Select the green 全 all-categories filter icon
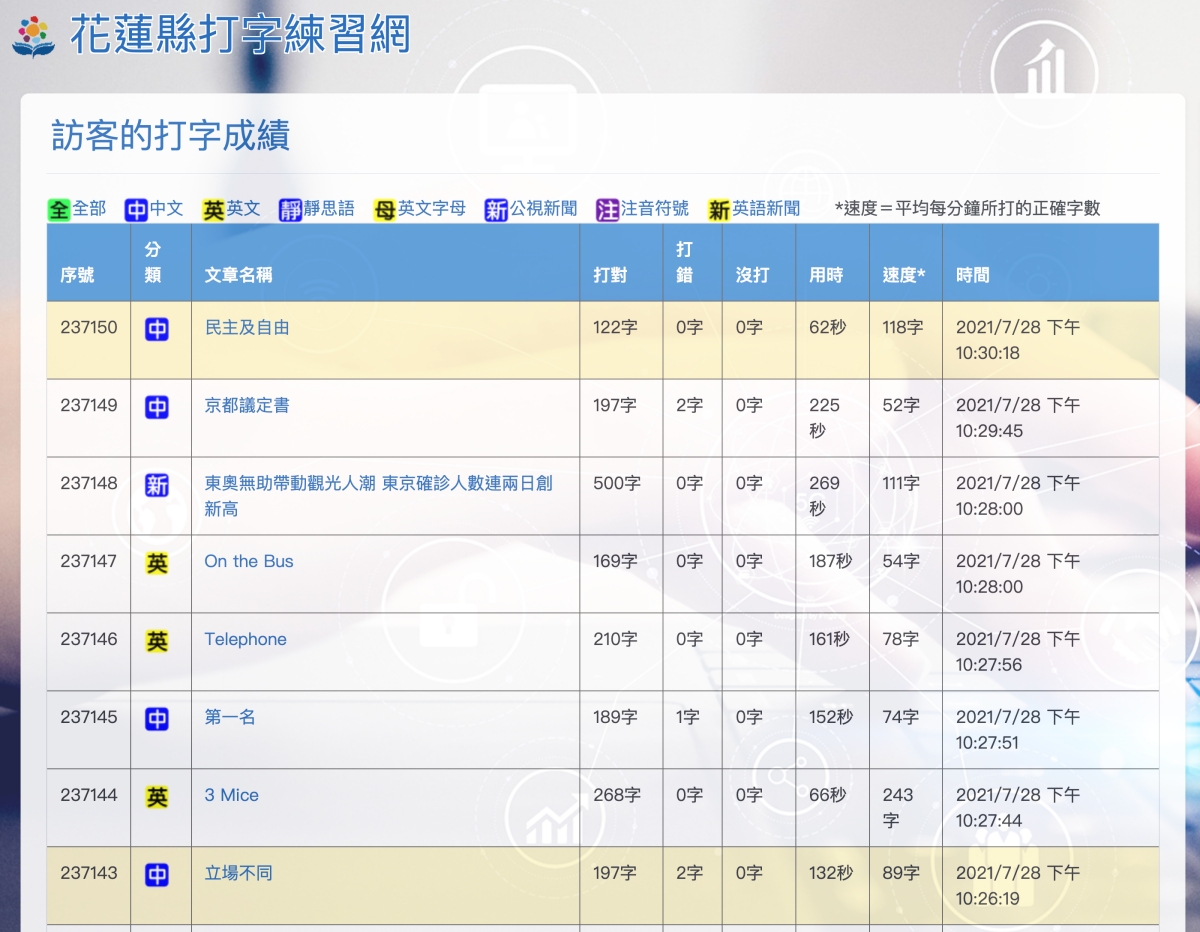 click(x=59, y=210)
